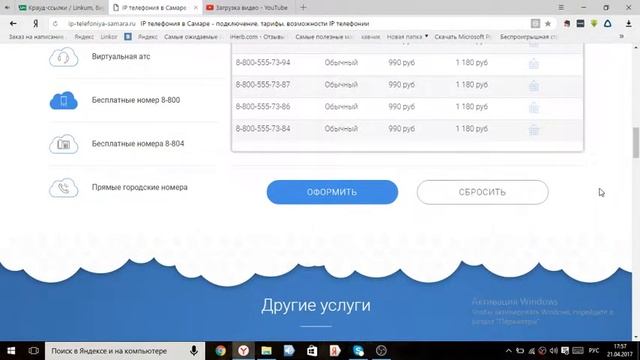Reload the page with refresh icon

click(55, 24)
